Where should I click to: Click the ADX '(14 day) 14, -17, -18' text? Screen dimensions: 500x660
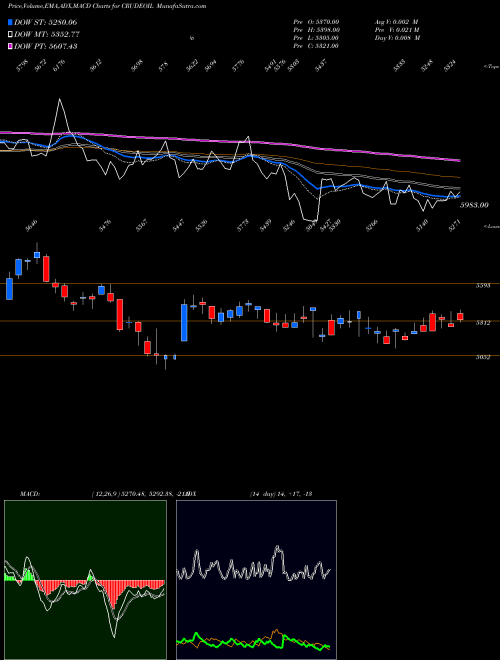281,494
